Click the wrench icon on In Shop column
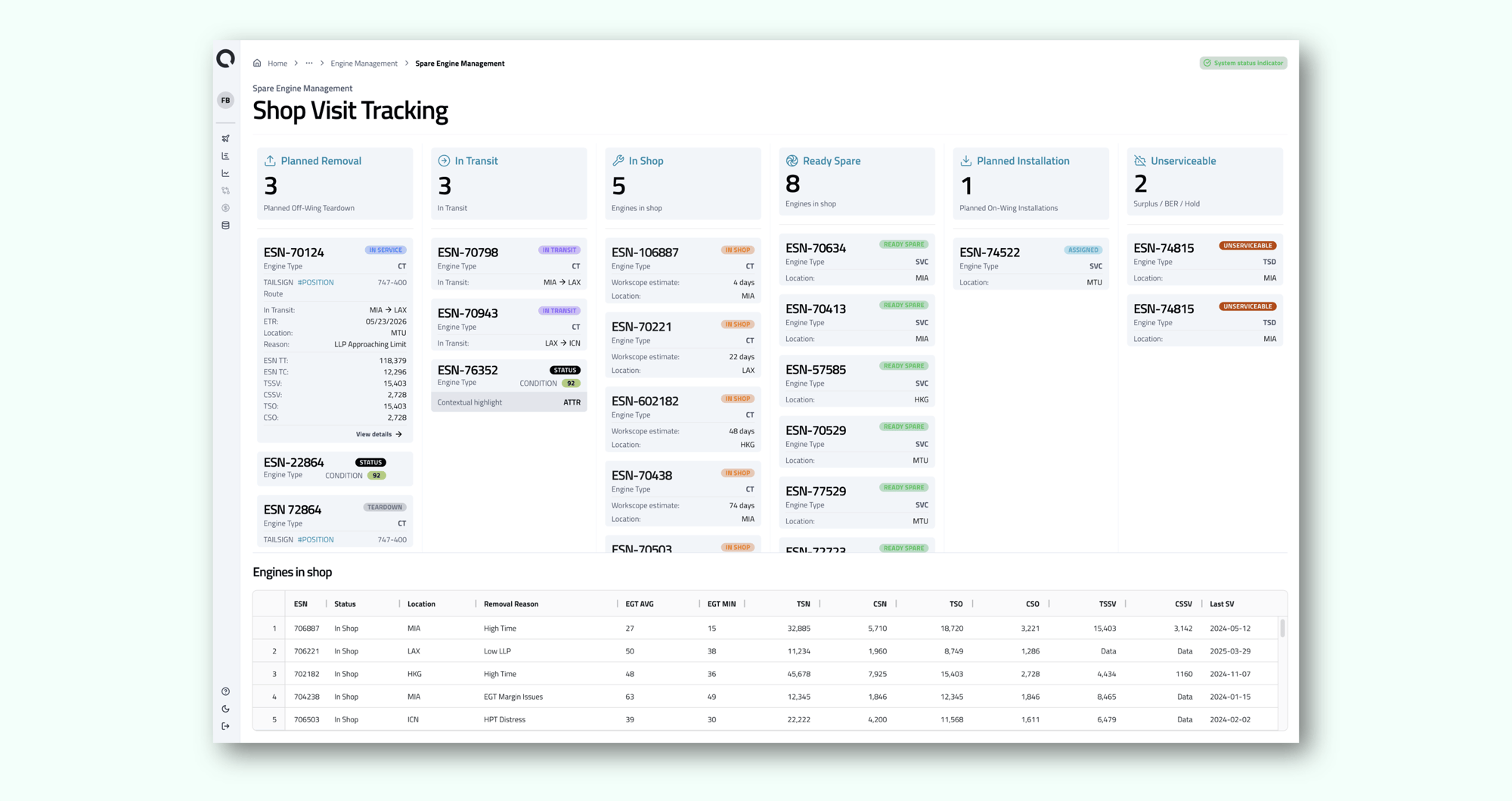 point(617,160)
